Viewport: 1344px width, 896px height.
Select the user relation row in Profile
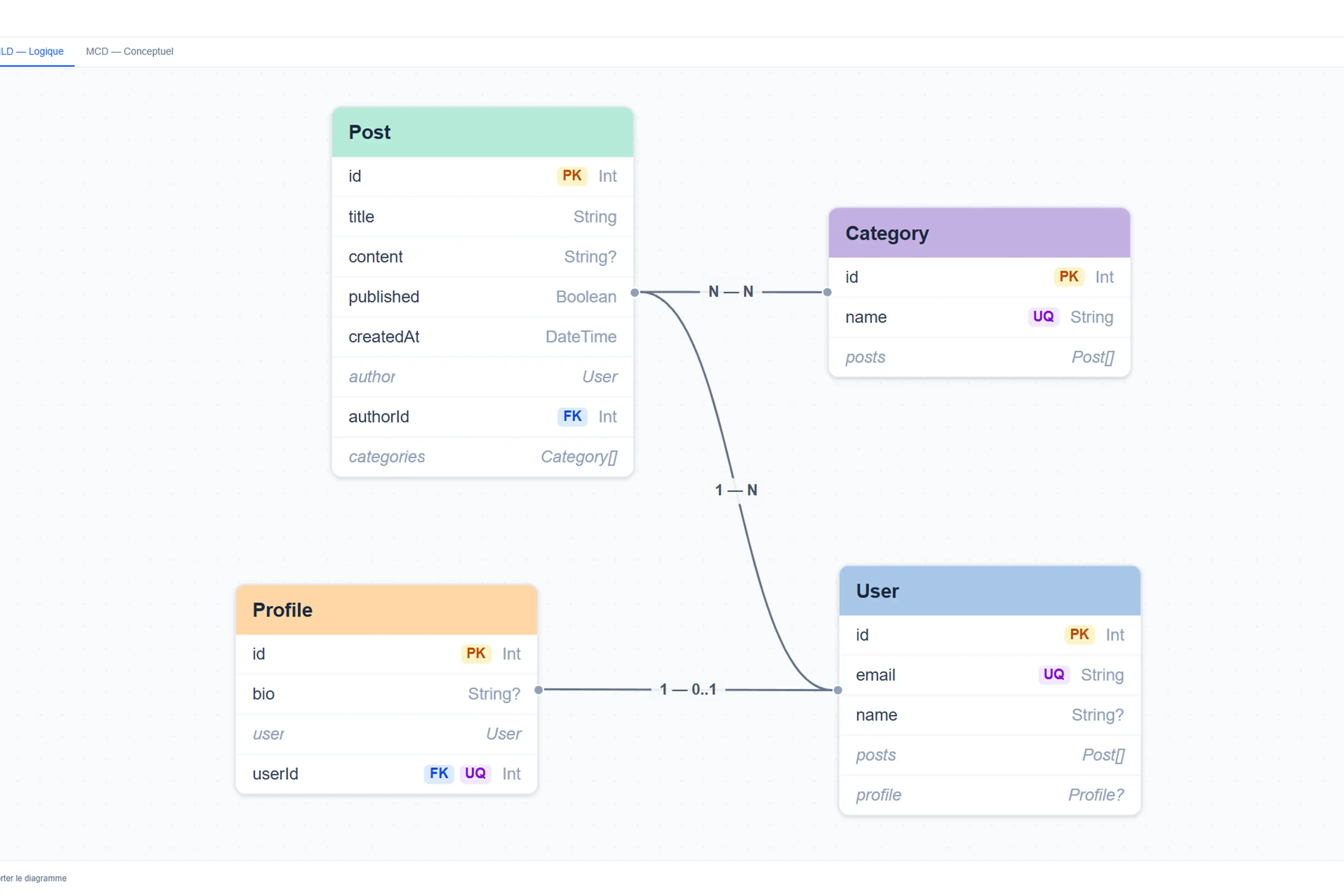[x=386, y=734]
